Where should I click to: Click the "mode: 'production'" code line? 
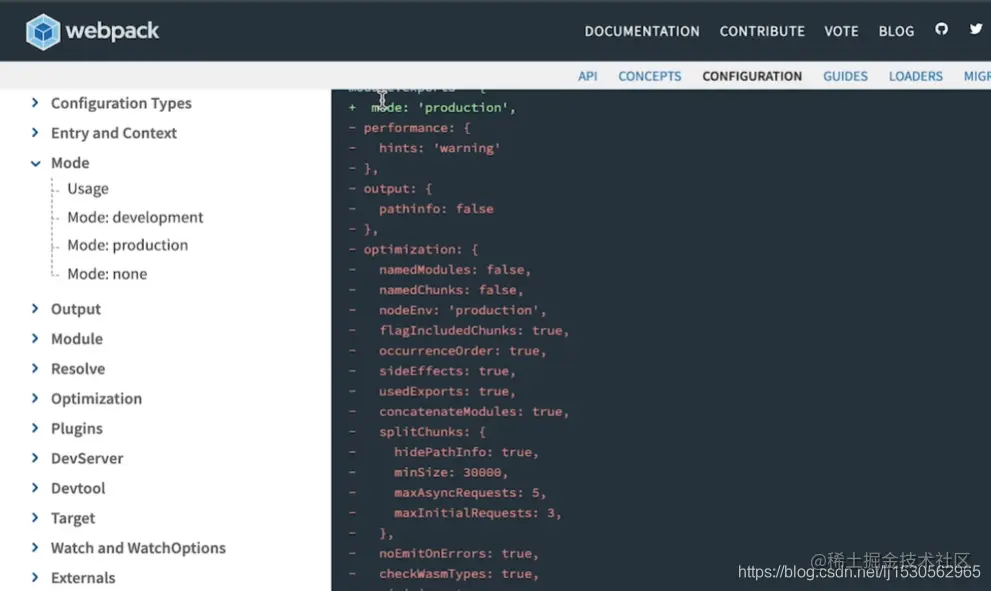click(x=443, y=107)
